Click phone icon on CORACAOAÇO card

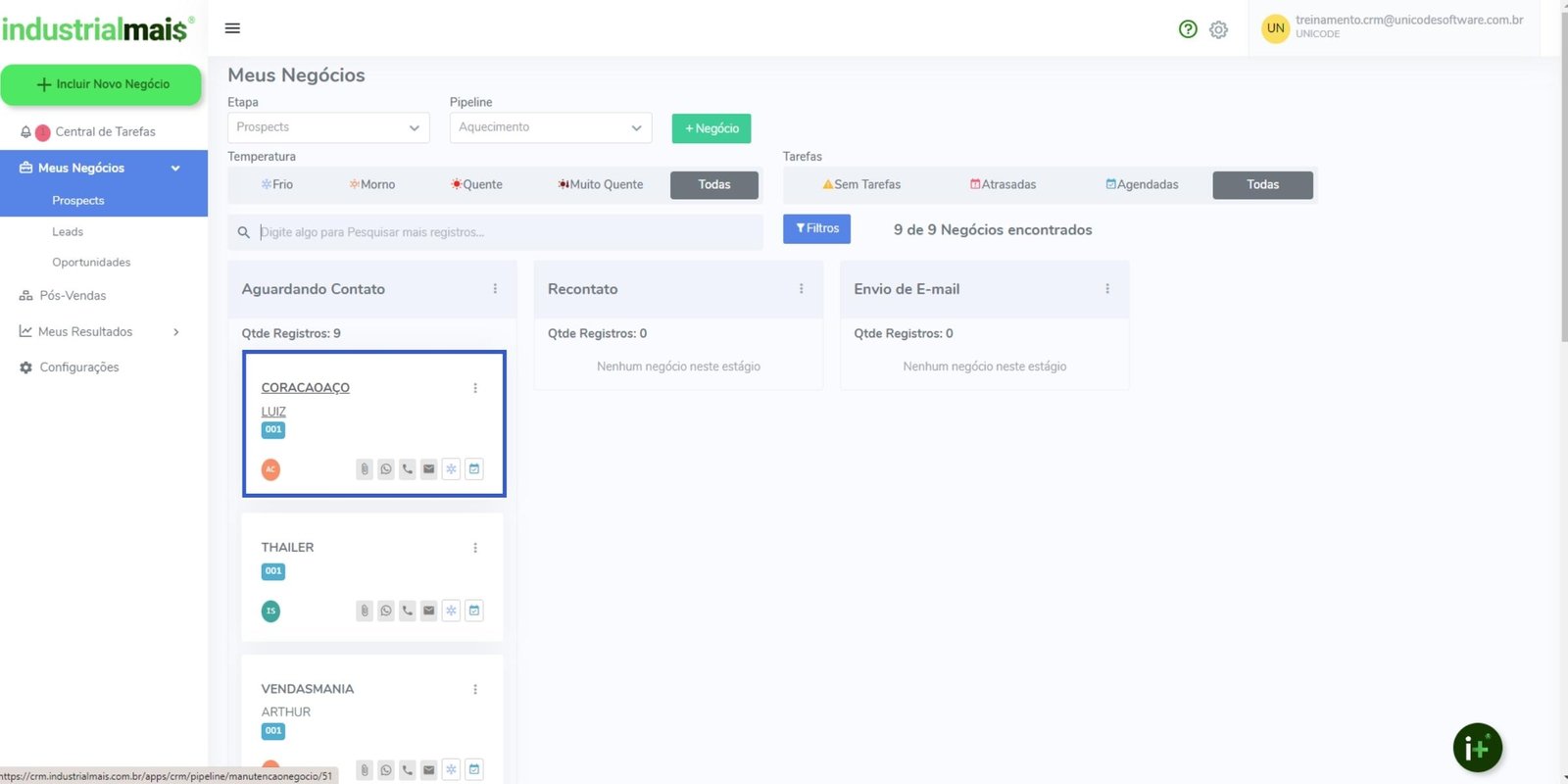pos(408,469)
